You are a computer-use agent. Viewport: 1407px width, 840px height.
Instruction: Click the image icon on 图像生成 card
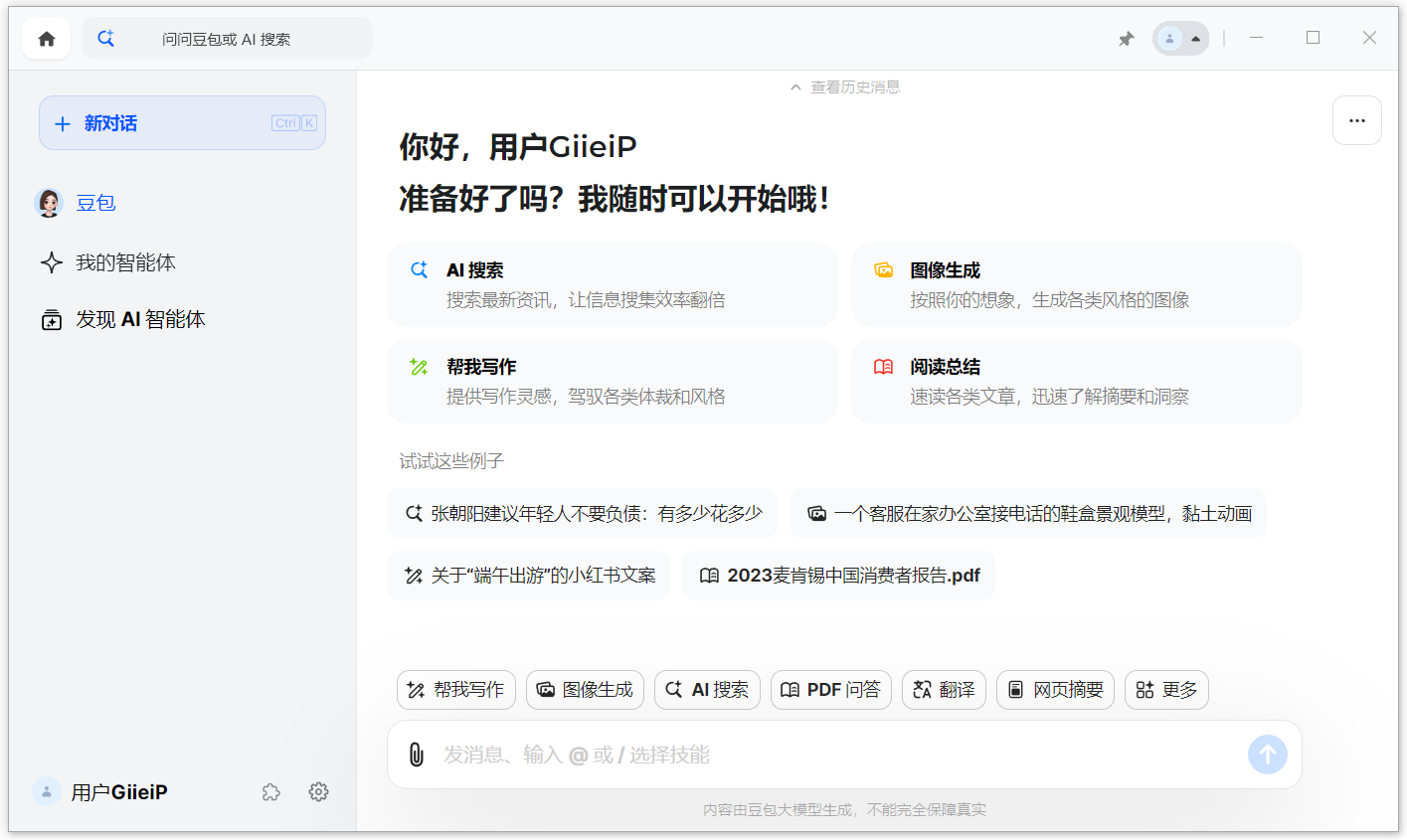click(883, 269)
